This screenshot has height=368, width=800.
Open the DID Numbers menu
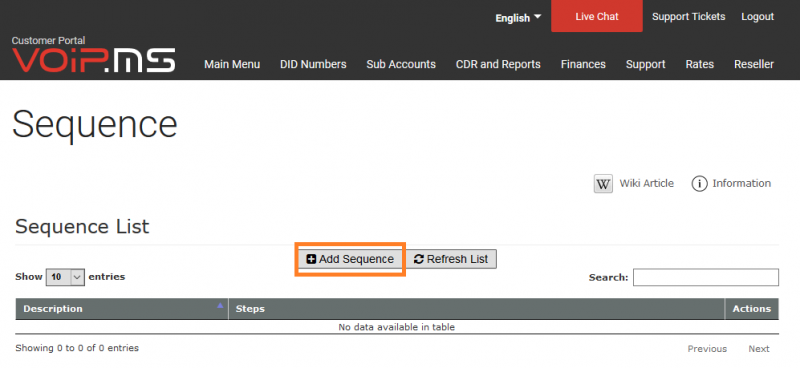tap(313, 64)
